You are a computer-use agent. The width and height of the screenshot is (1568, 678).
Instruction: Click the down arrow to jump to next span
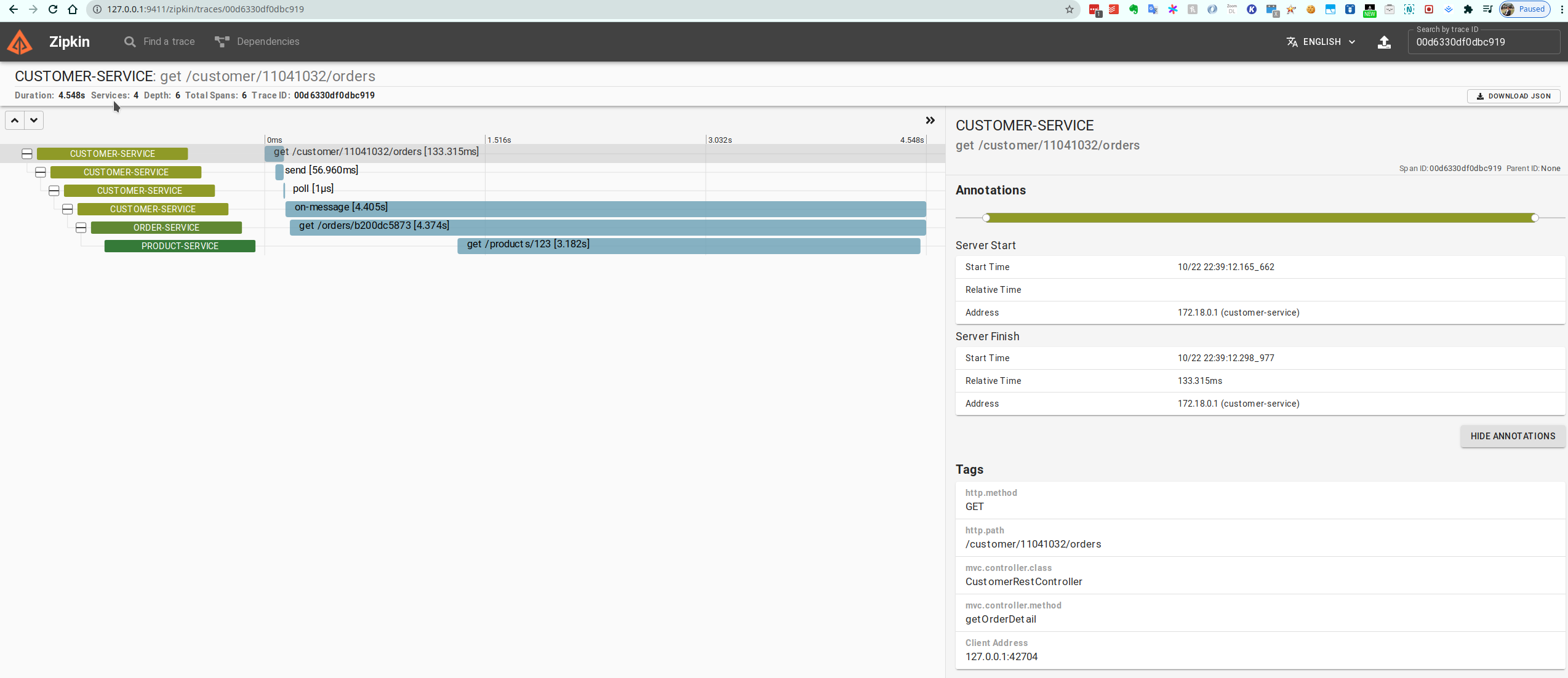(x=34, y=120)
